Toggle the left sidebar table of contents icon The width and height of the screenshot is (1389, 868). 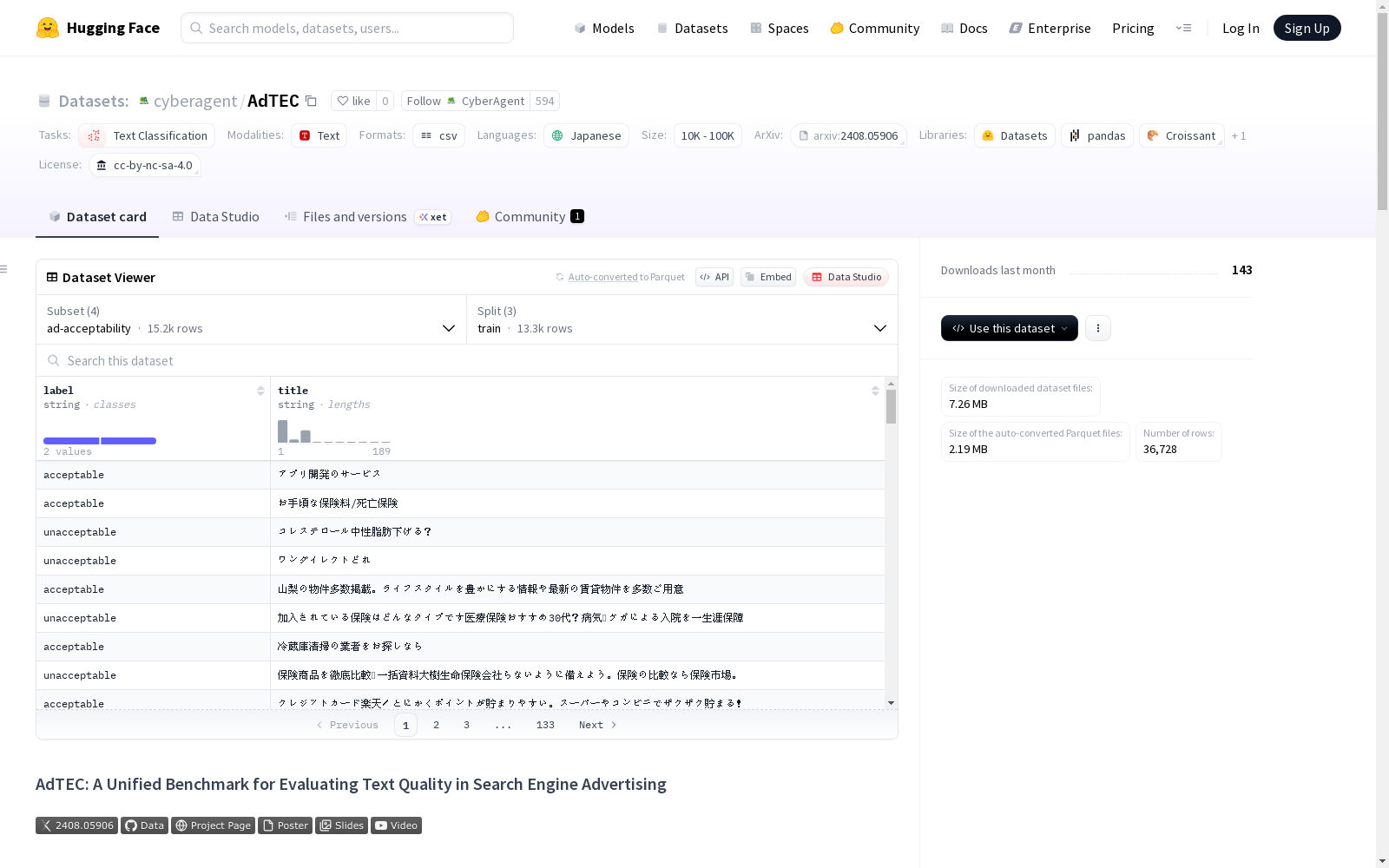[4, 269]
